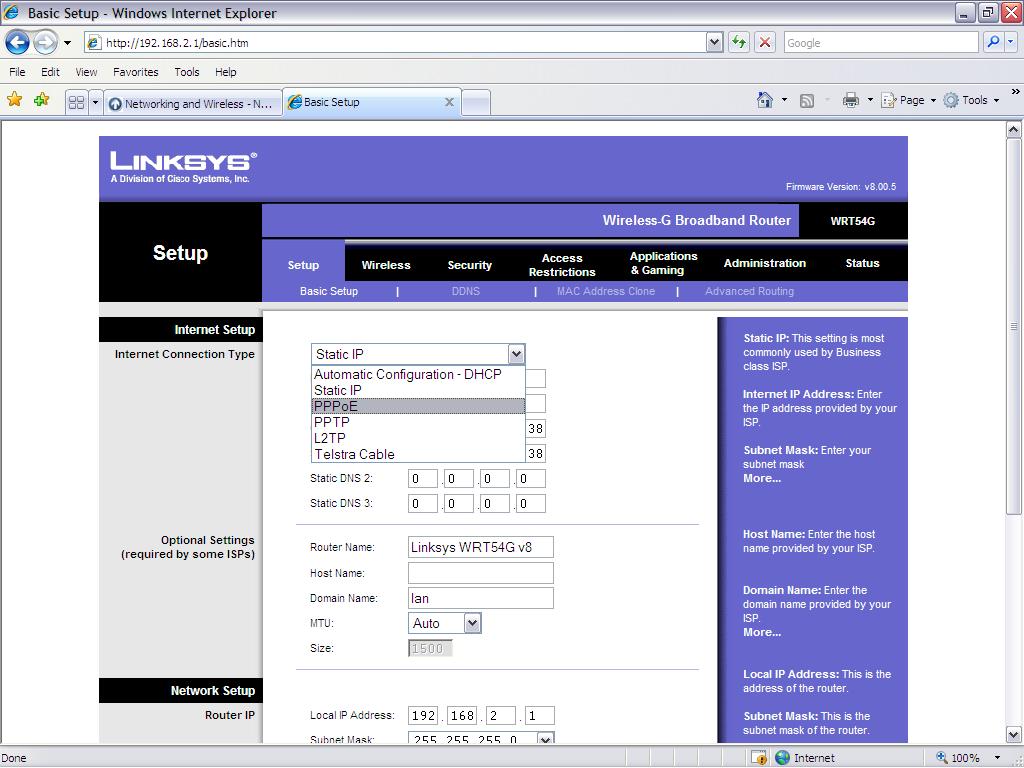Select Telstra Cable connection type option
This screenshot has height=768, width=1024.
418,455
